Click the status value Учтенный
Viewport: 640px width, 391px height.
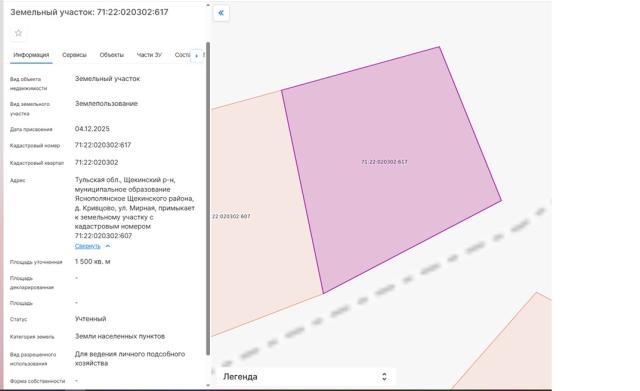pyautogui.click(x=90, y=319)
